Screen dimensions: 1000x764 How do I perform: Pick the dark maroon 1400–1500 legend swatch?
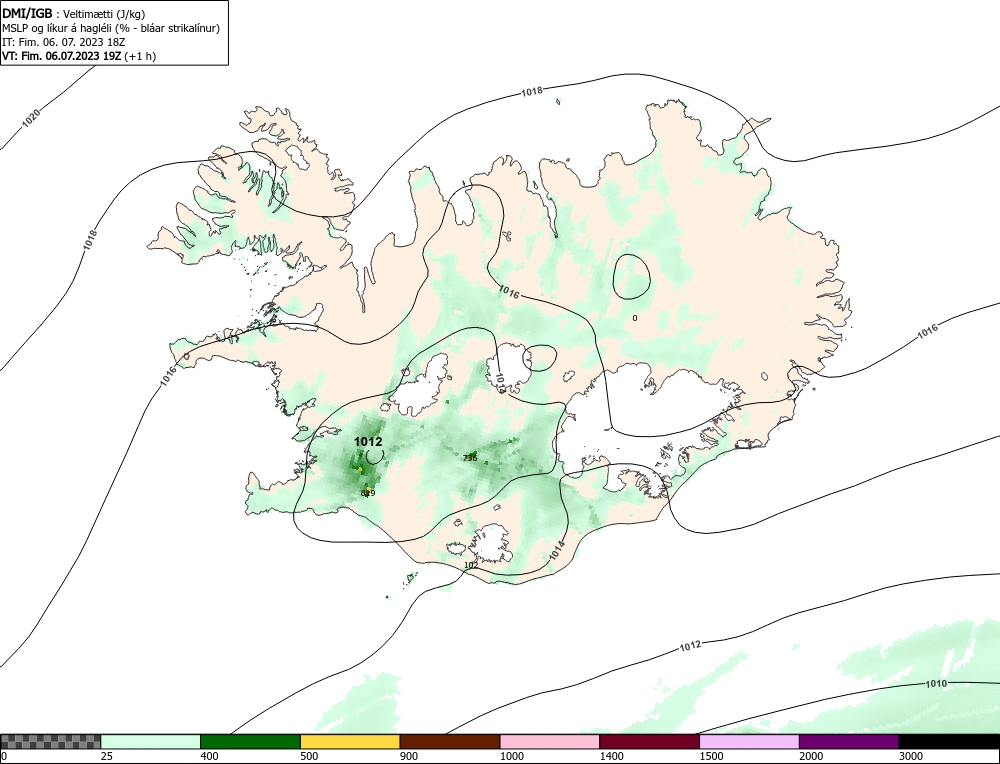(x=649, y=741)
